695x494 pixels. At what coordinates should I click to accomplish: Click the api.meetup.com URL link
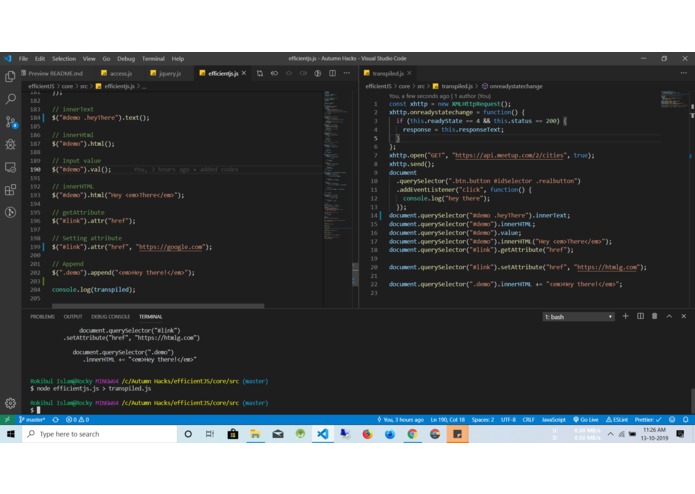[x=509, y=156]
